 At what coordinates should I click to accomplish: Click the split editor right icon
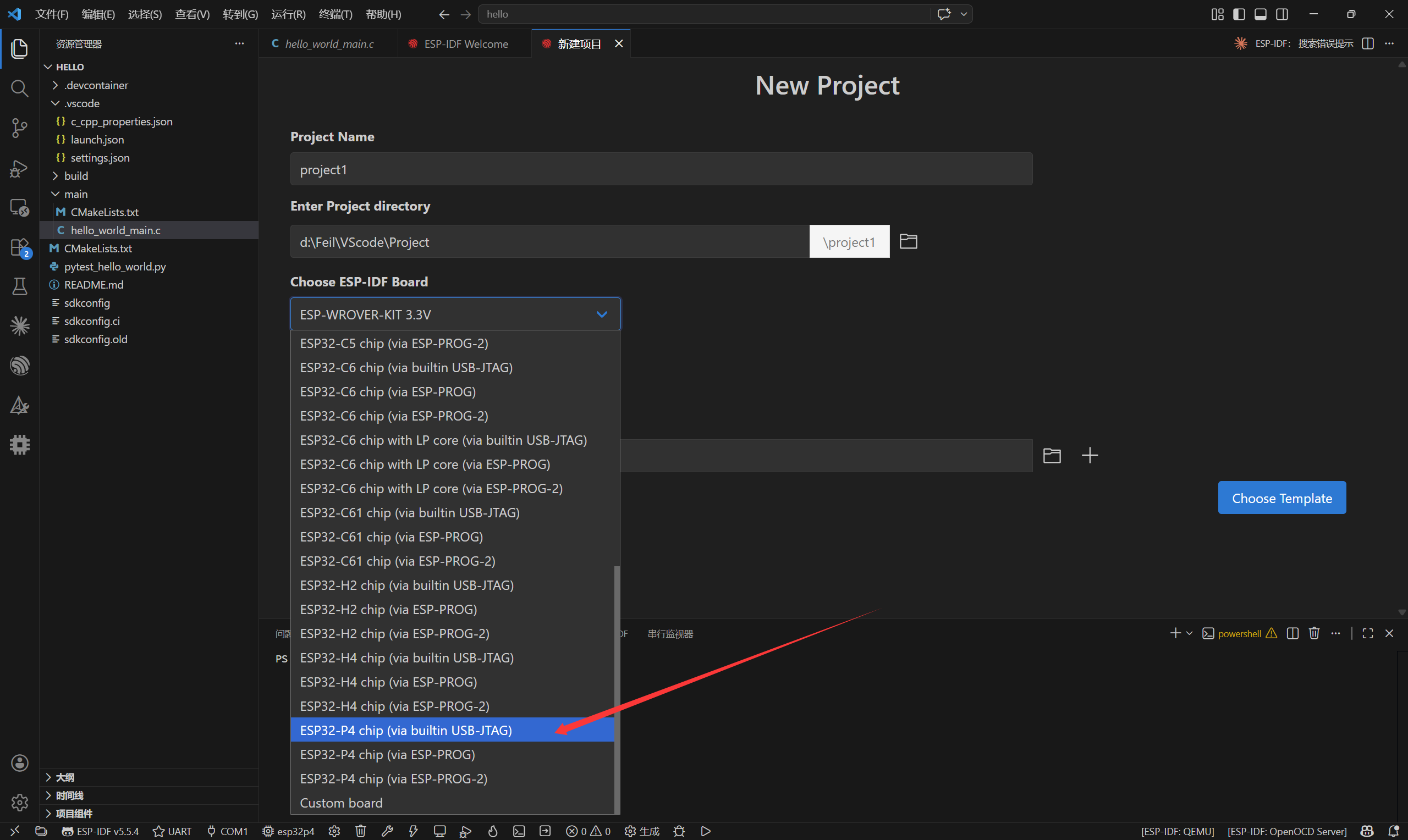click(x=1367, y=43)
